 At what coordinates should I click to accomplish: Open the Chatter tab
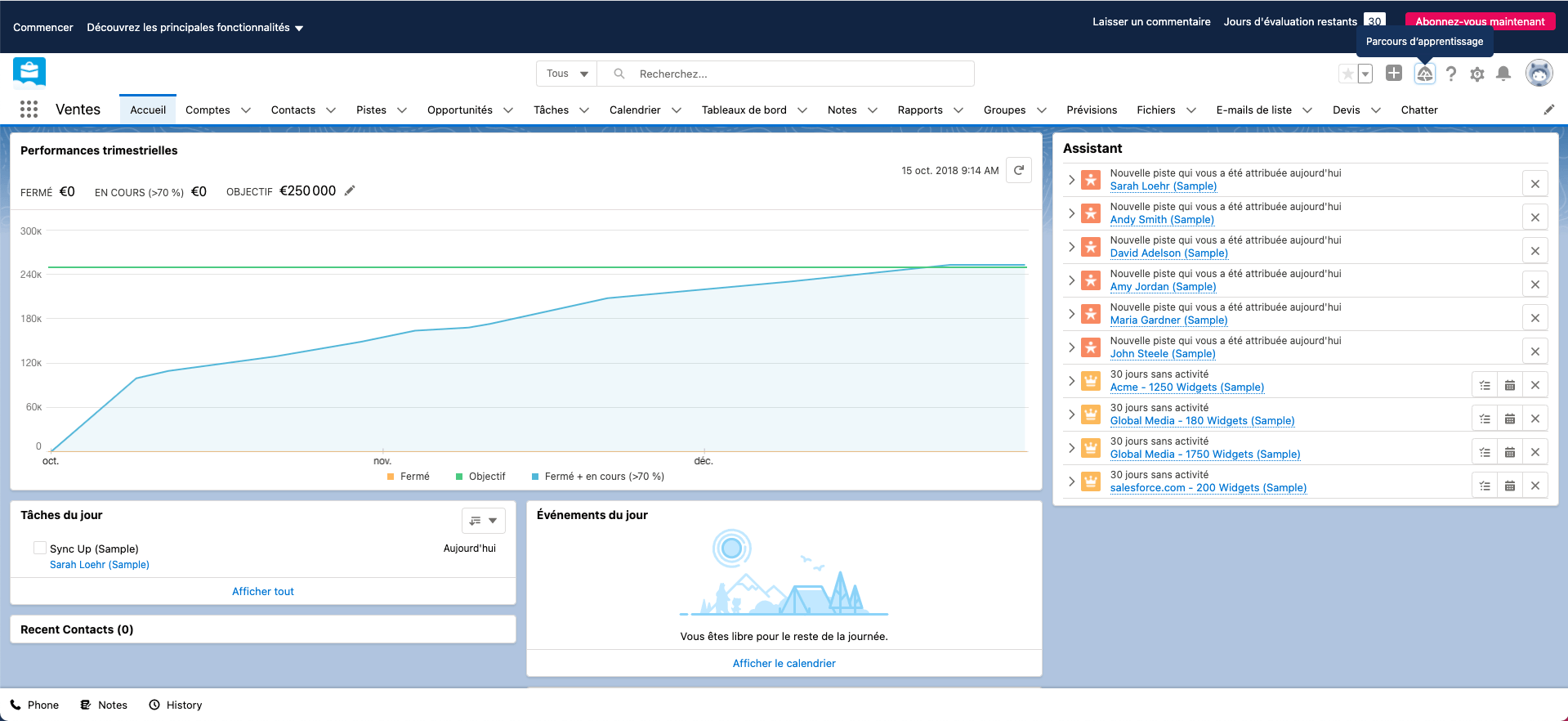(1418, 110)
